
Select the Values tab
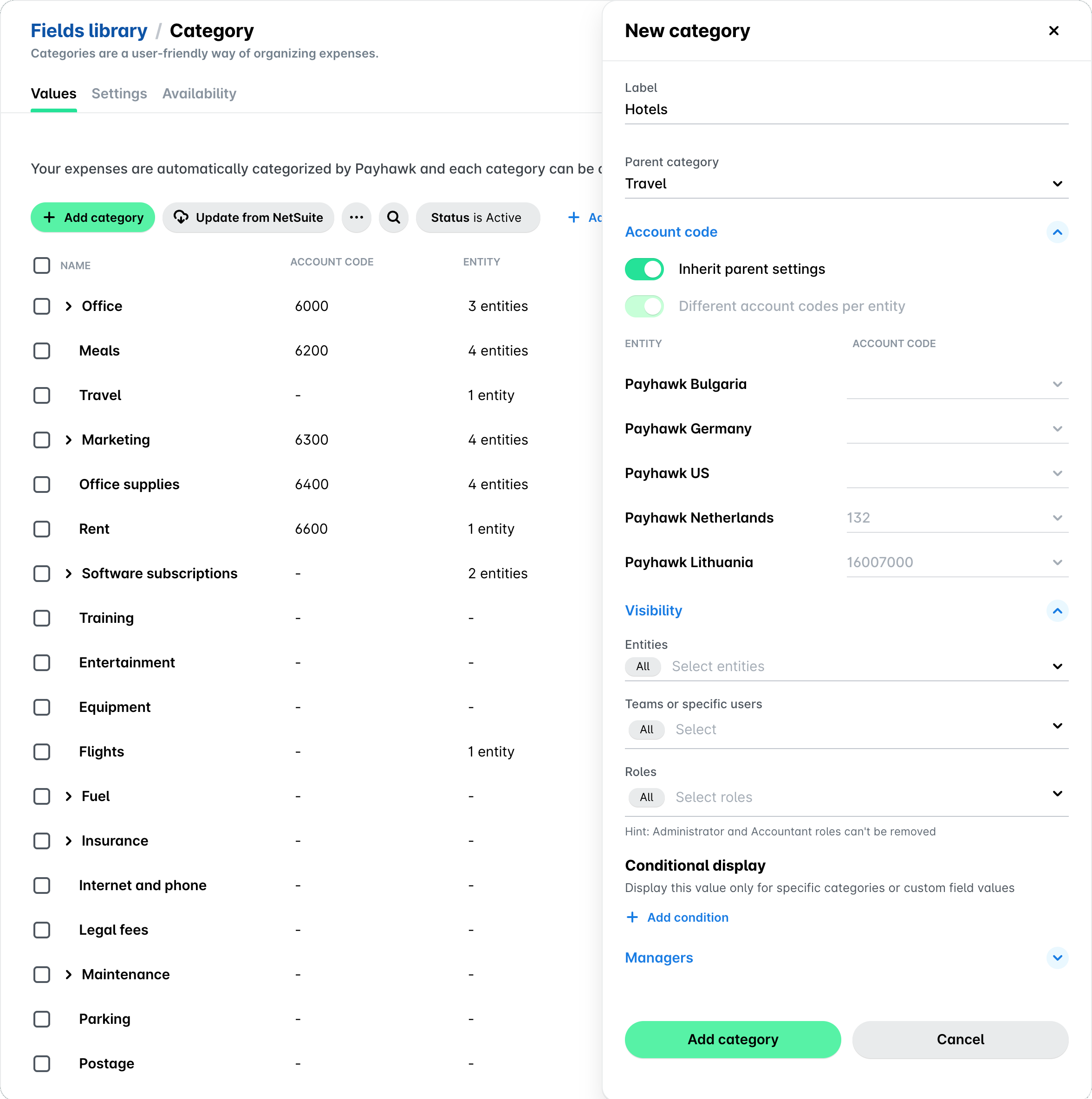53,93
